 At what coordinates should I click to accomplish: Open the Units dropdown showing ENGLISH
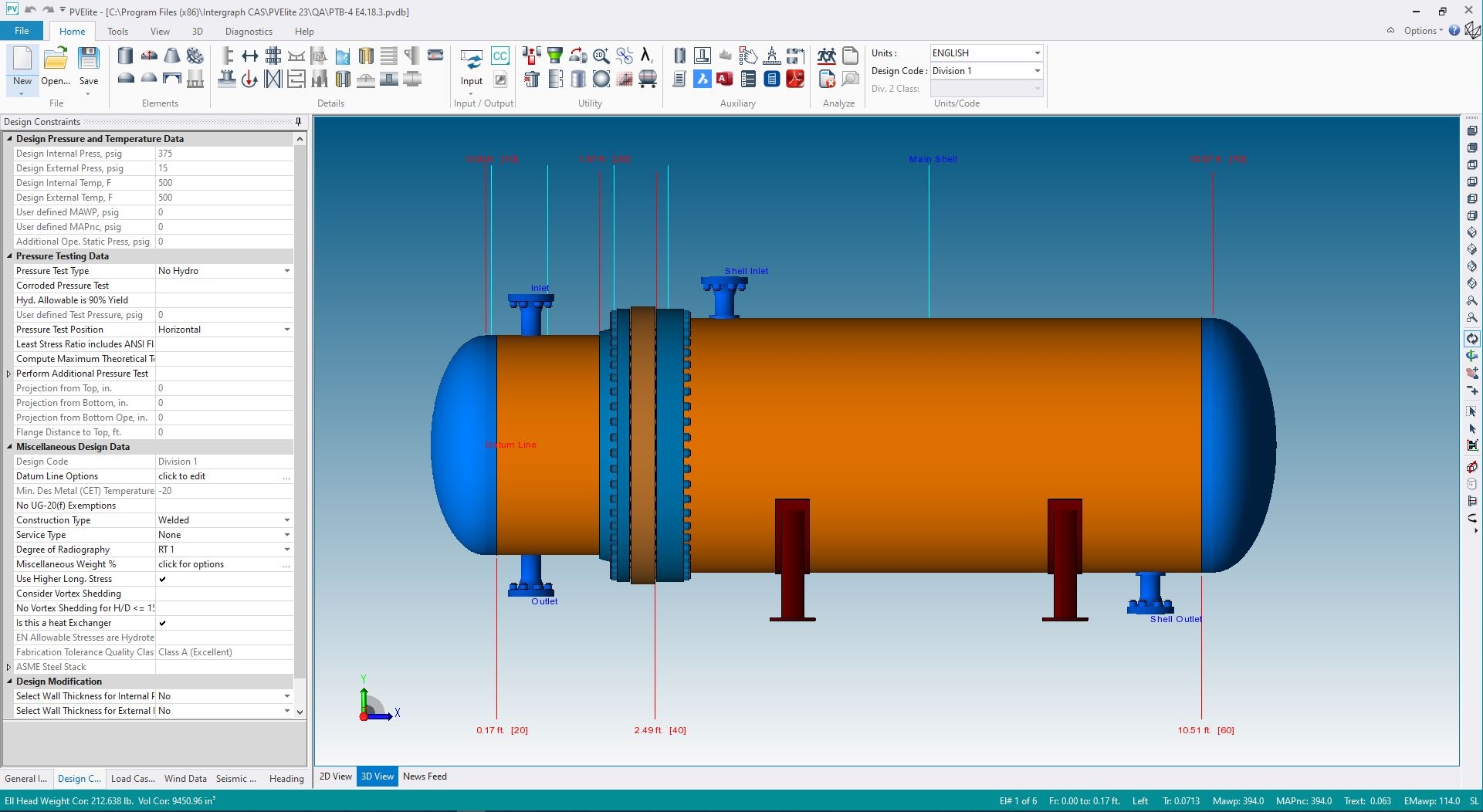coord(1037,53)
